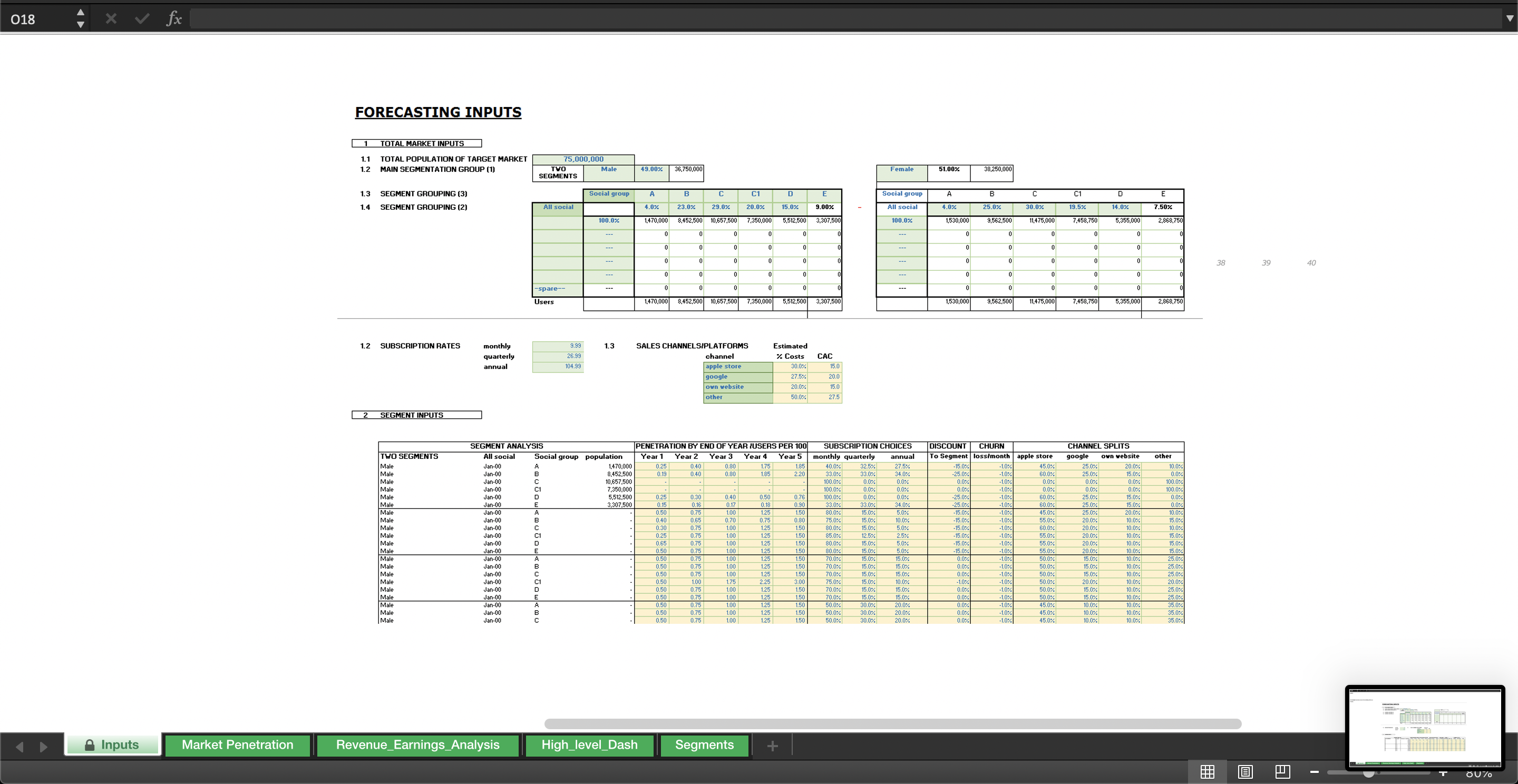Switch to the High_level_Dash tab
Image resolution: width=1518 pixels, height=784 pixels.
pos(589,744)
